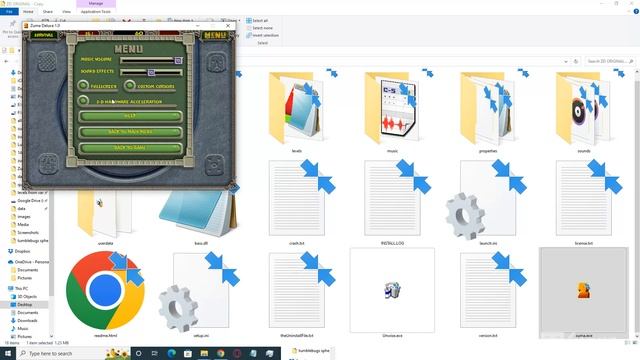Select the zuma.exe file icon
Viewport: 640px width, 360px height.
(584, 290)
